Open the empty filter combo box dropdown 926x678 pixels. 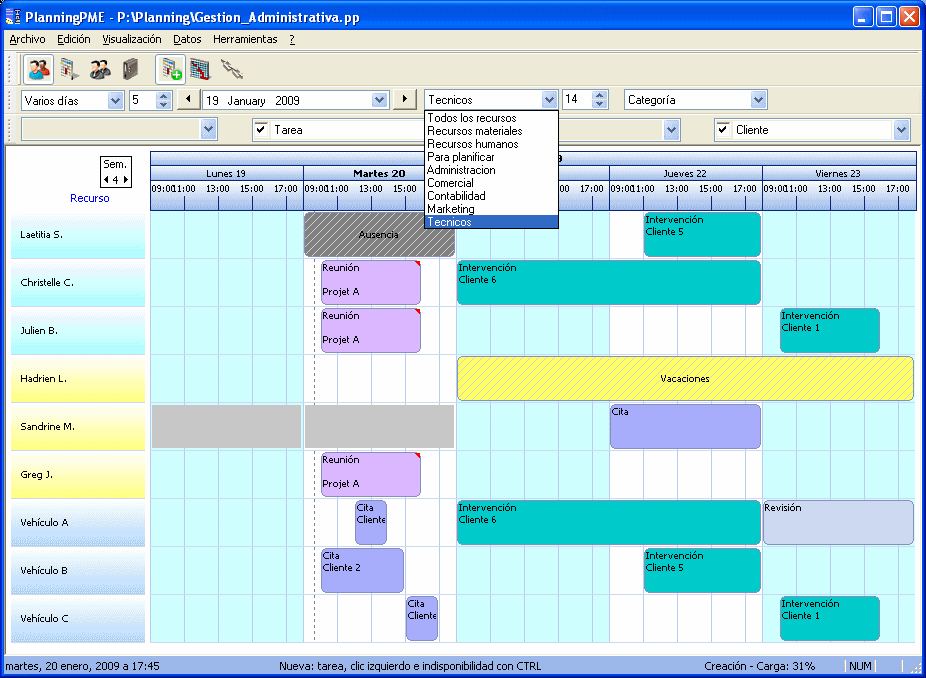point(208,129)
